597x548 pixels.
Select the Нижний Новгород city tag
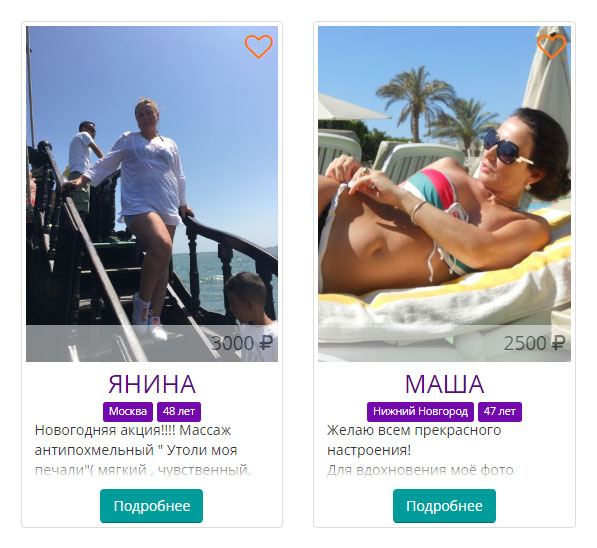tap(420, 412)
